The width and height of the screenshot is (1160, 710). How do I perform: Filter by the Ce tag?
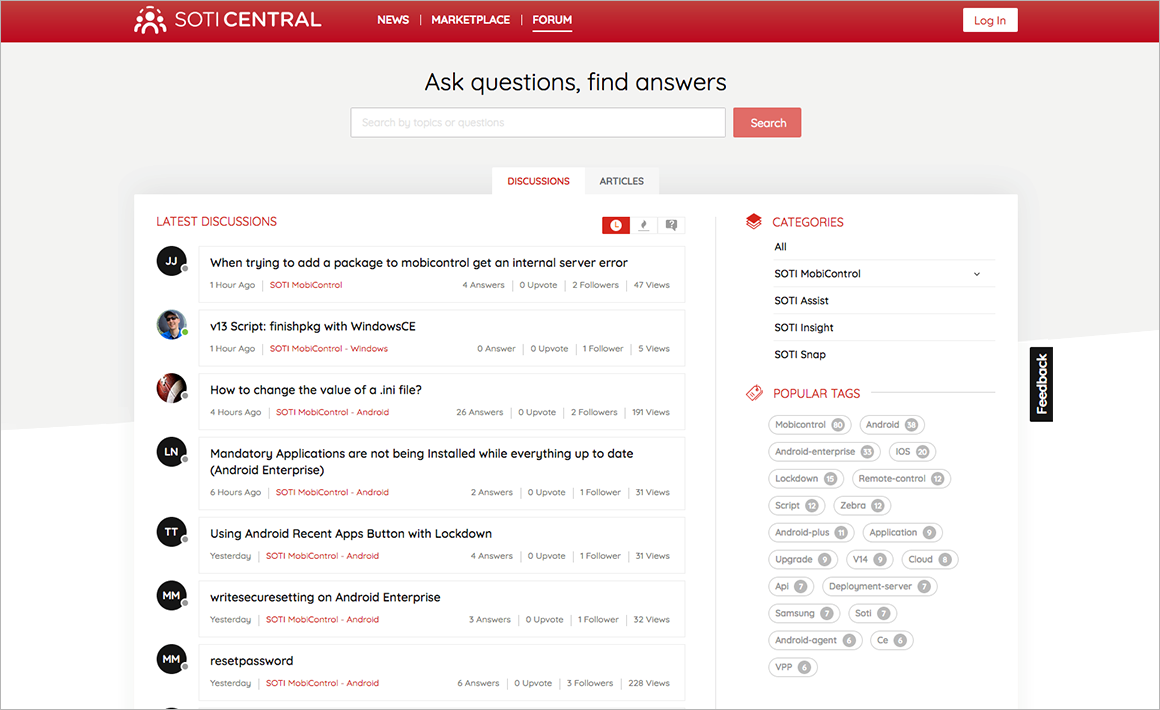[x=891, y=640]
